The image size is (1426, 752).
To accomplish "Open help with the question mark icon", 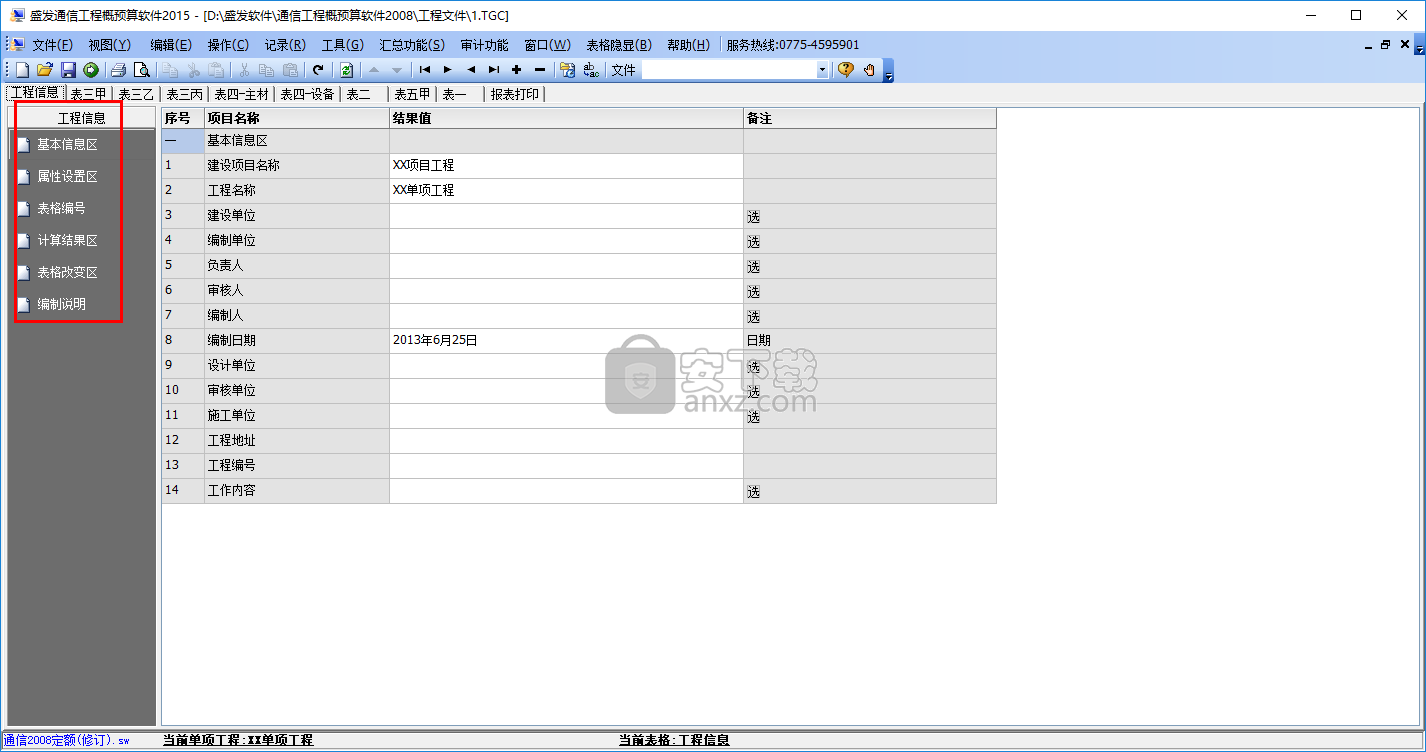I will pos(846,70).
